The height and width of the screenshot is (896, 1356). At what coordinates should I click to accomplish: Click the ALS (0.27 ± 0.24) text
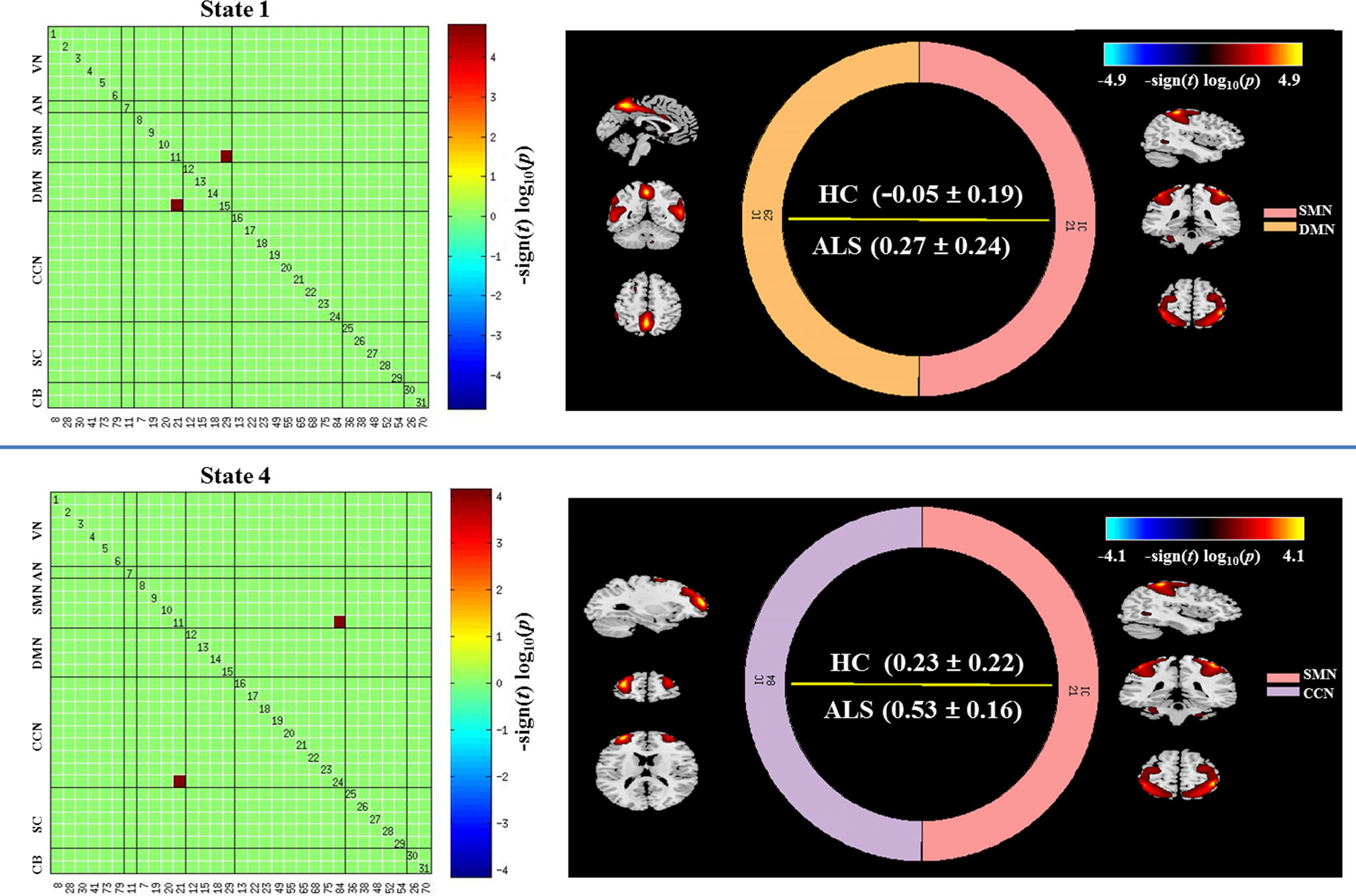click(x=911, y=247)
